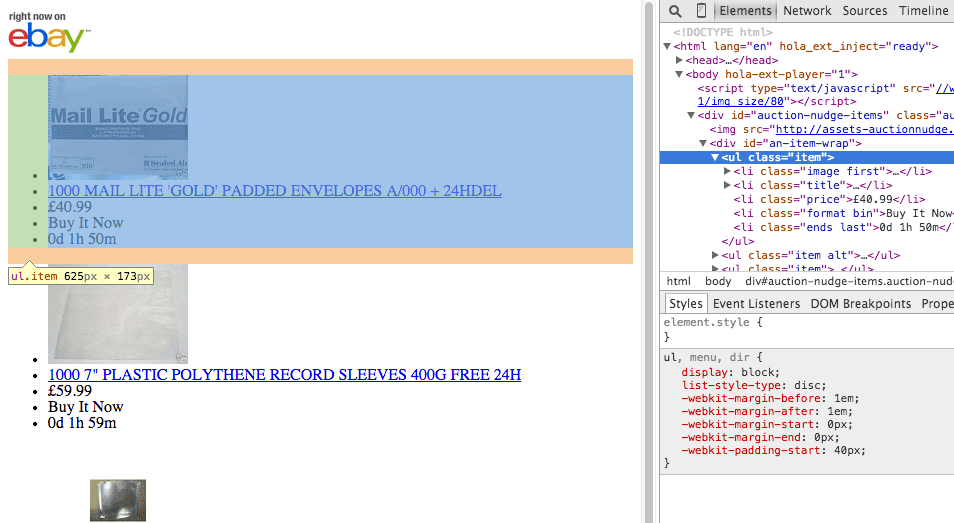This screenshot has height=523, width=954.
Task: Select the Styles sidebar tab
Action: pos(686,303)
